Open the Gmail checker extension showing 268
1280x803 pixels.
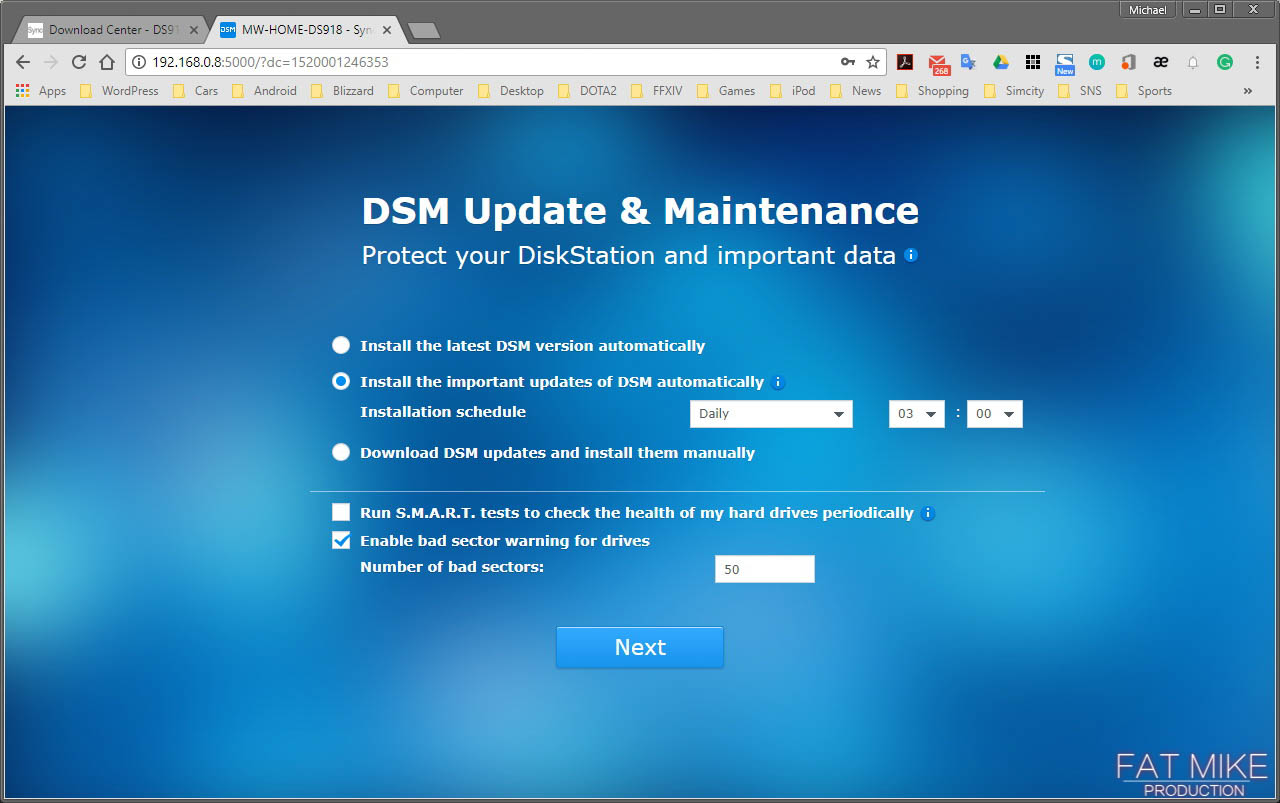click(938, 63)
